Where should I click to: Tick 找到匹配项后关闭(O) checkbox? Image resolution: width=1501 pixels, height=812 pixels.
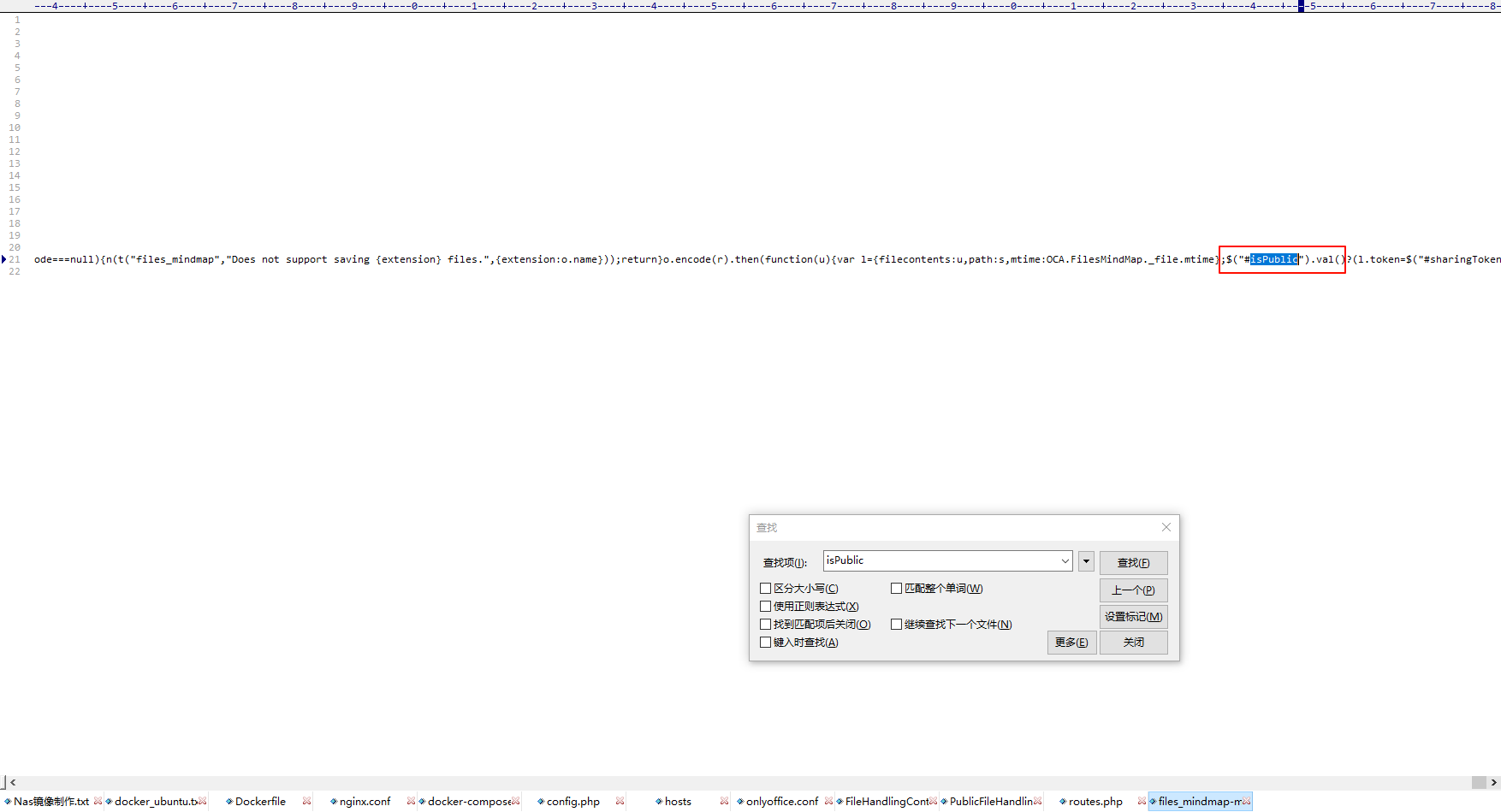(766, 625)
